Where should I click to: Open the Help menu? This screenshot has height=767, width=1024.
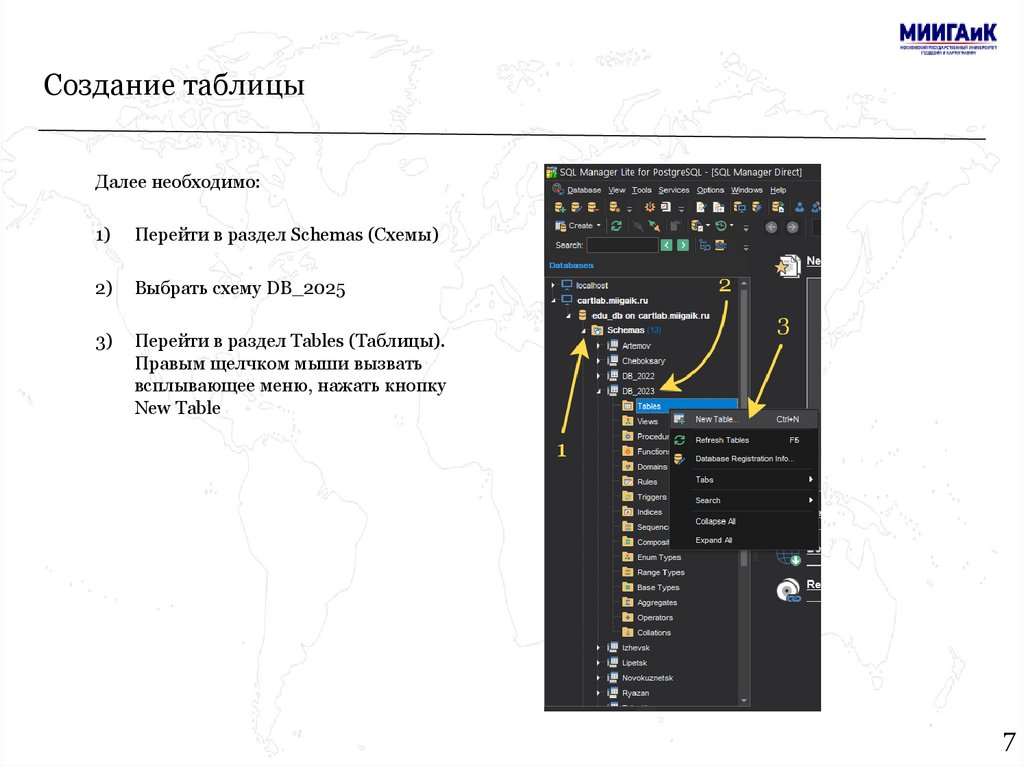click(x=778, y=190)
